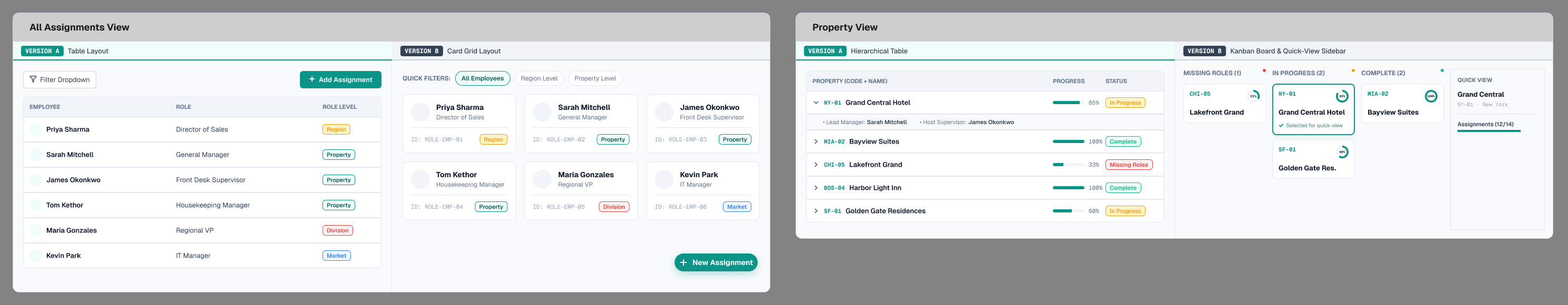This screenshot has width=1568, height=305.
Task: Click the In Progress badge for Golden Gate Residences
Action: (1125, 211)
